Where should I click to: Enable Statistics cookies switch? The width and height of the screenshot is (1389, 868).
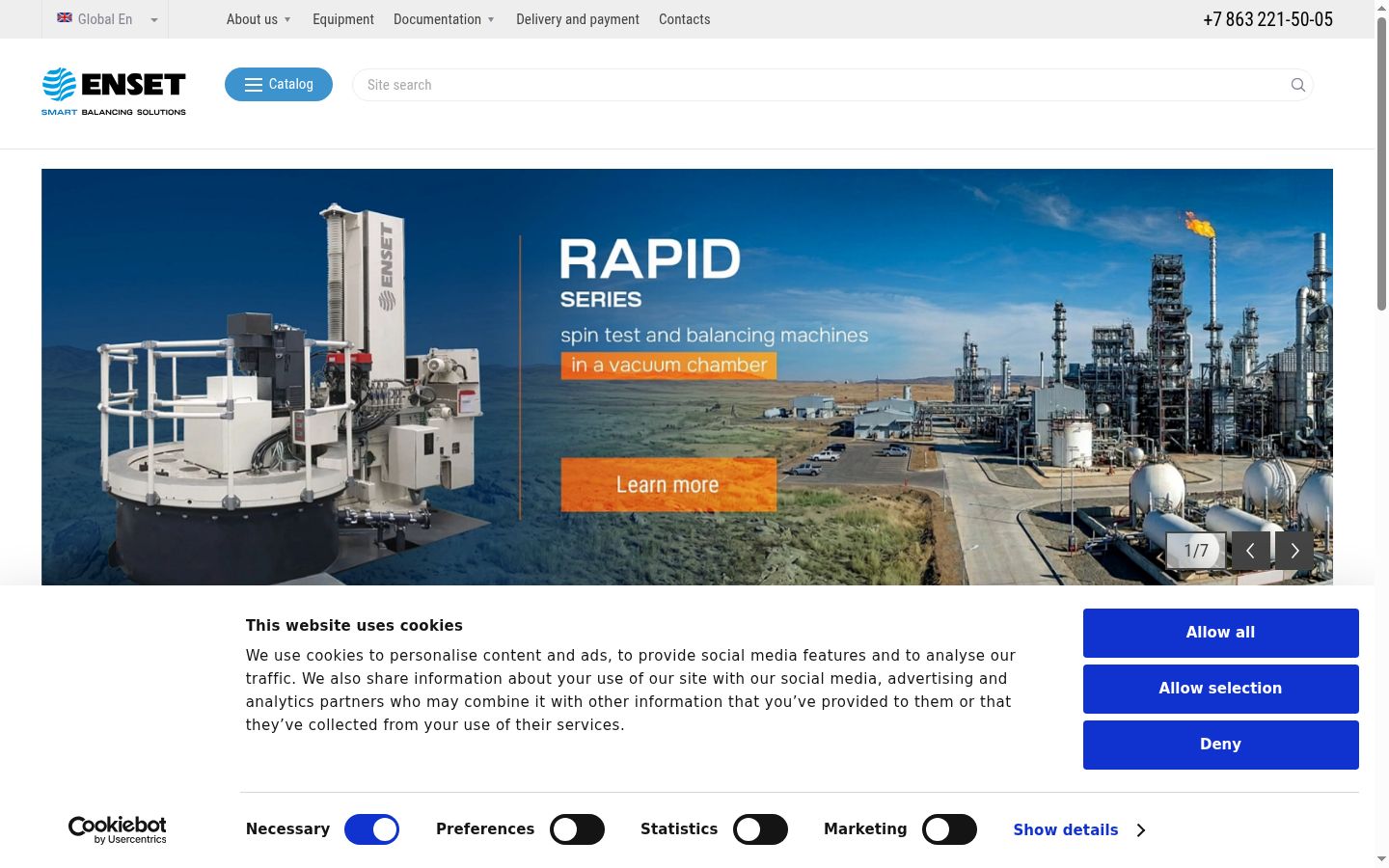tap(760, 829)
